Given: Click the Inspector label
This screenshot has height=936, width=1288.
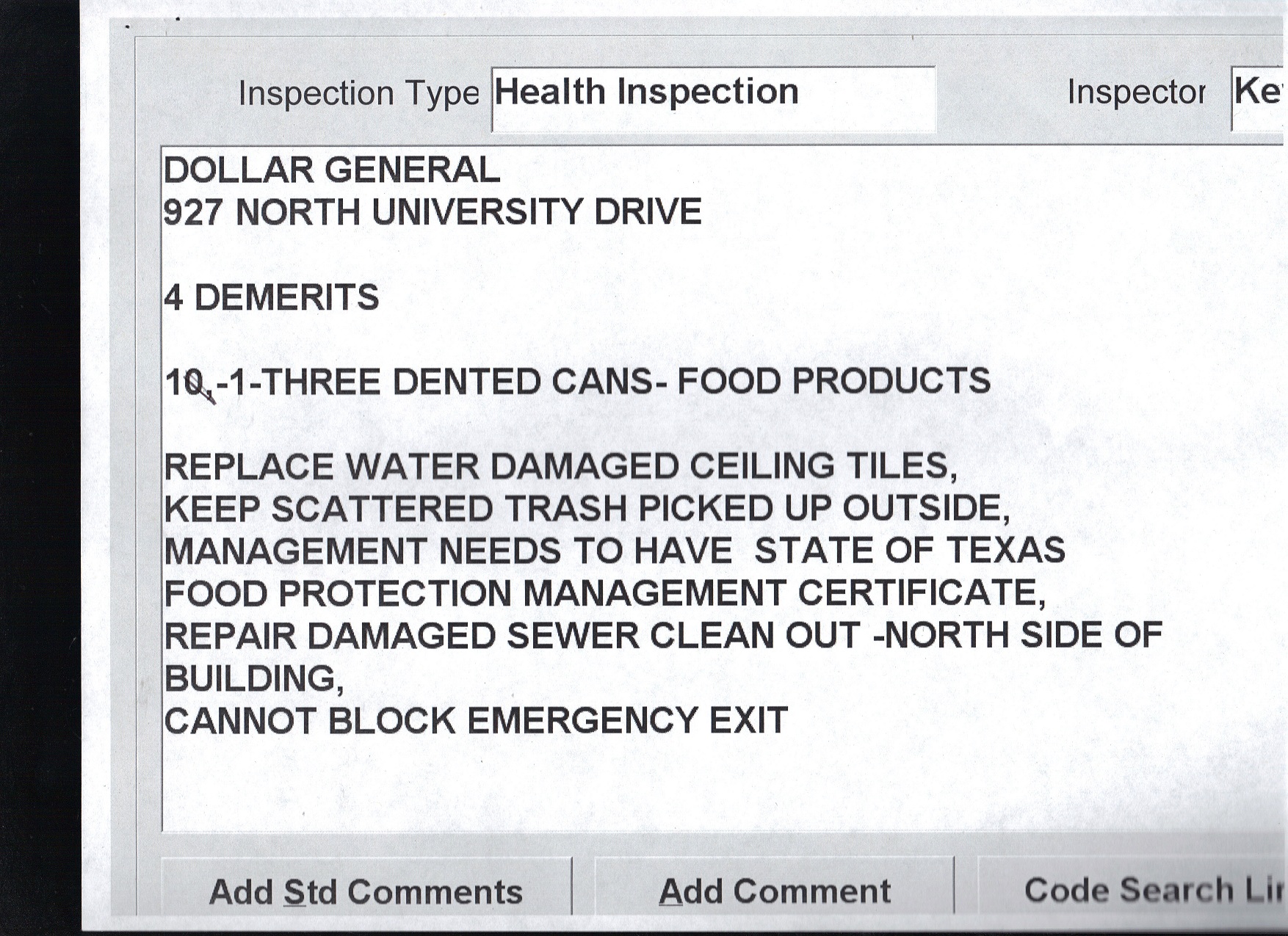Looking at the screenshot, I should pyautogui.click(x=1135, y=92).
